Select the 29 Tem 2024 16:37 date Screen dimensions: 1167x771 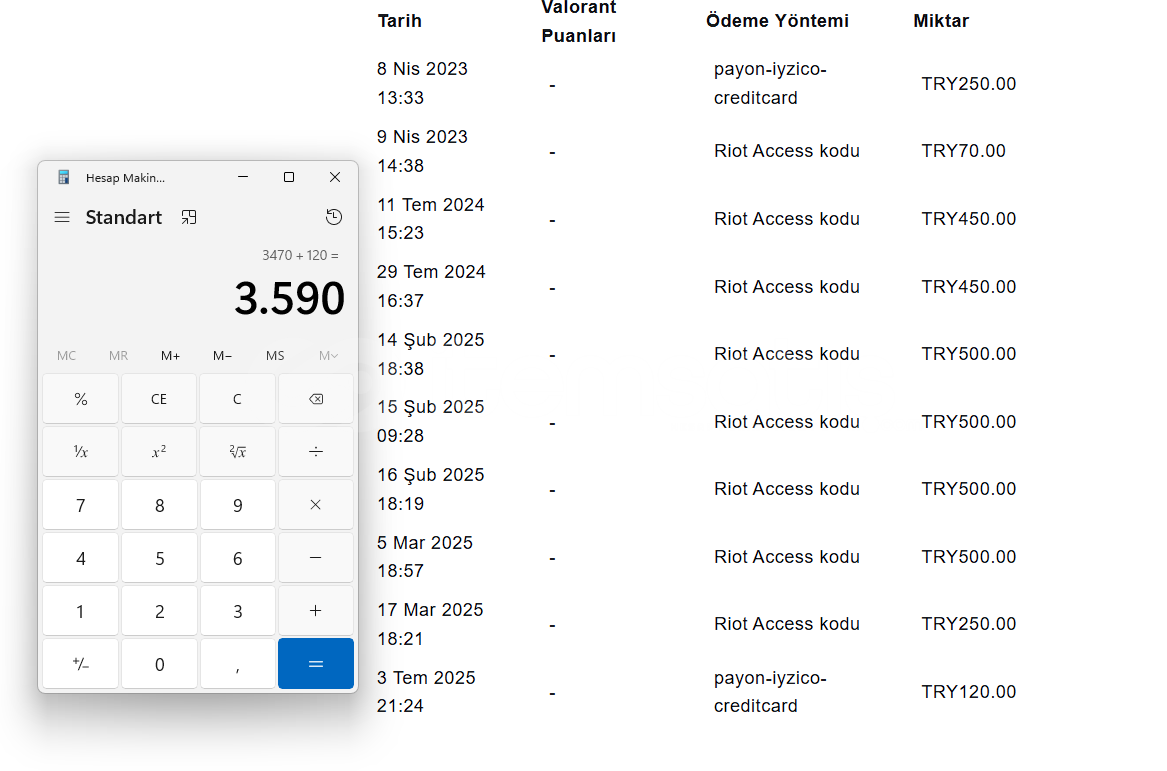(x=431, y=287)
